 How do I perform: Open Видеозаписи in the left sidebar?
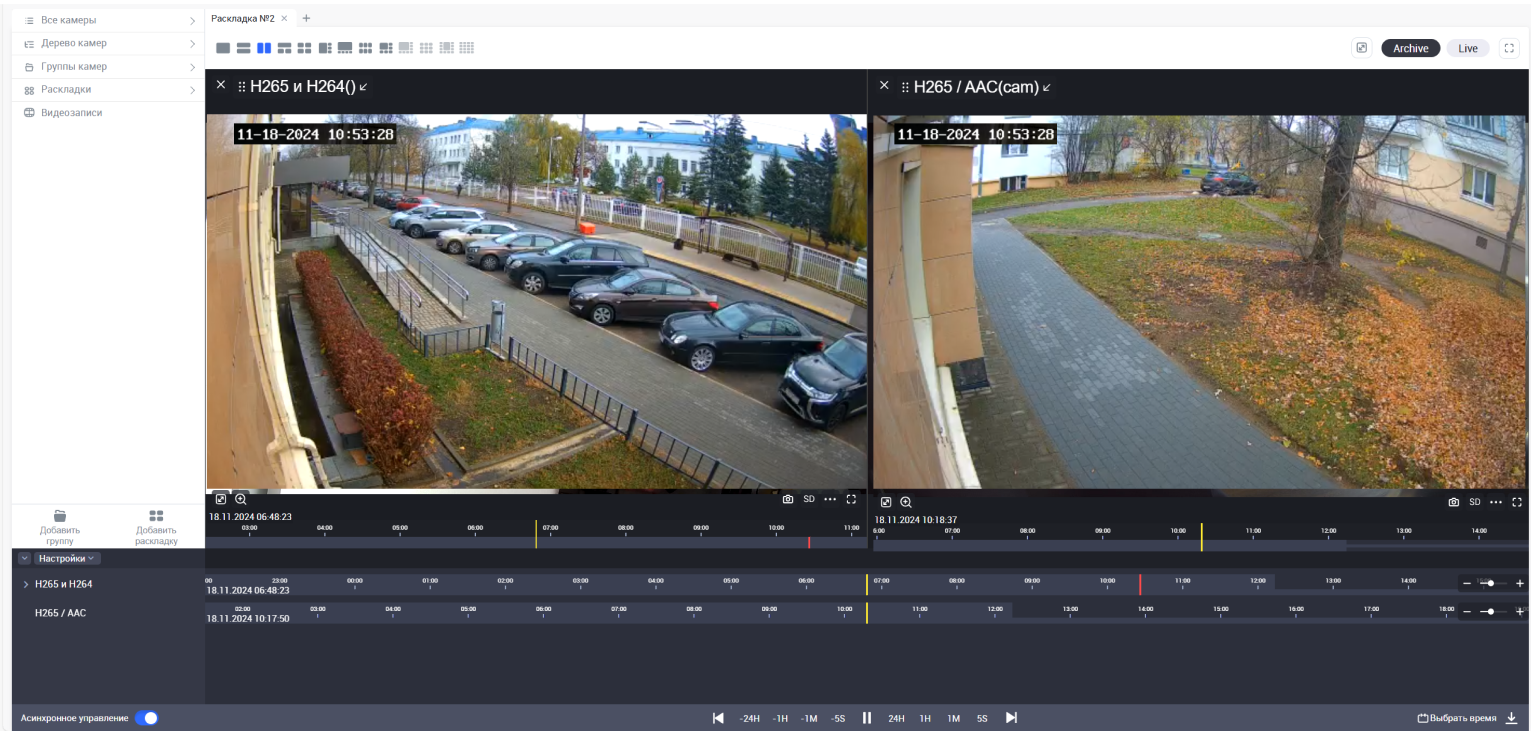point(71,113)
